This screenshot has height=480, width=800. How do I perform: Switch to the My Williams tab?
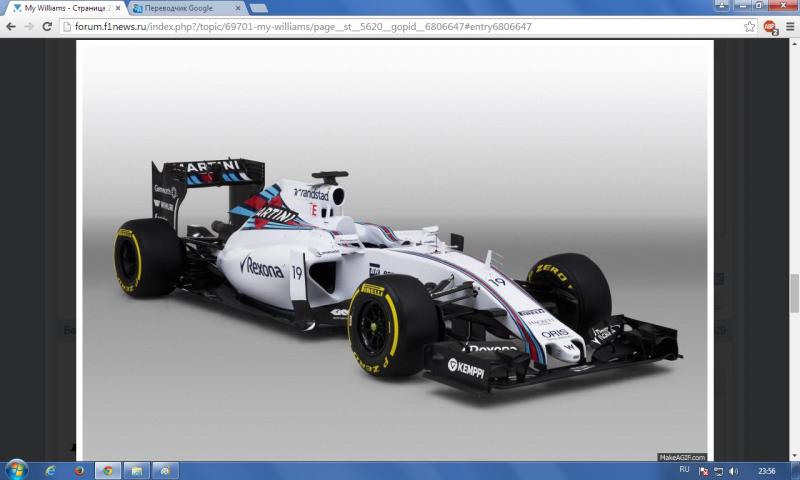pyautogui.click(x=66, y=8)
